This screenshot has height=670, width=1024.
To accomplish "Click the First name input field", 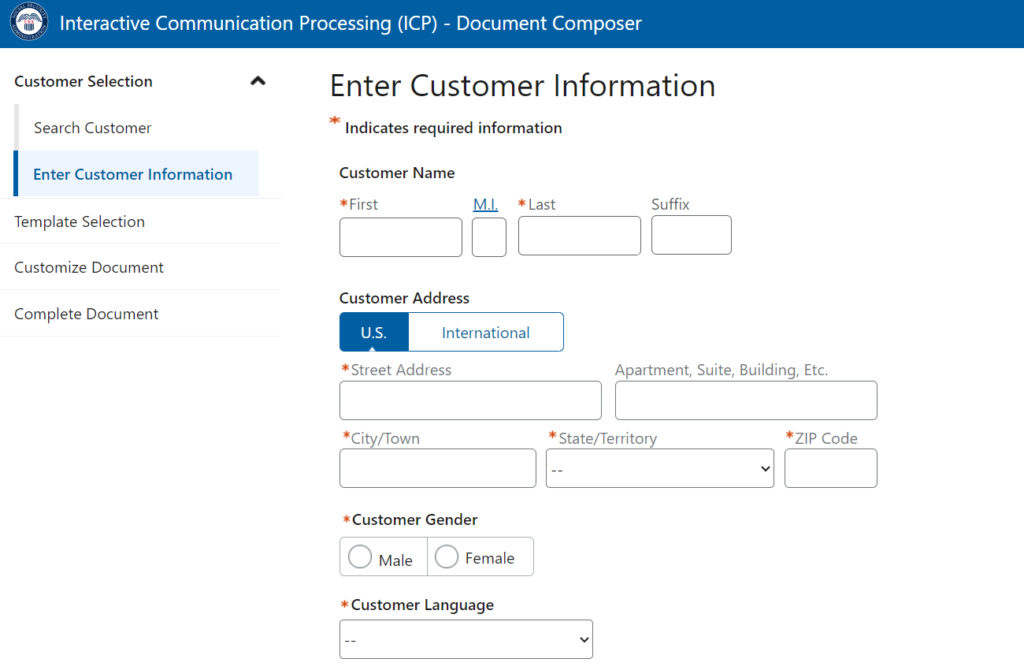I will pos(400,237).
